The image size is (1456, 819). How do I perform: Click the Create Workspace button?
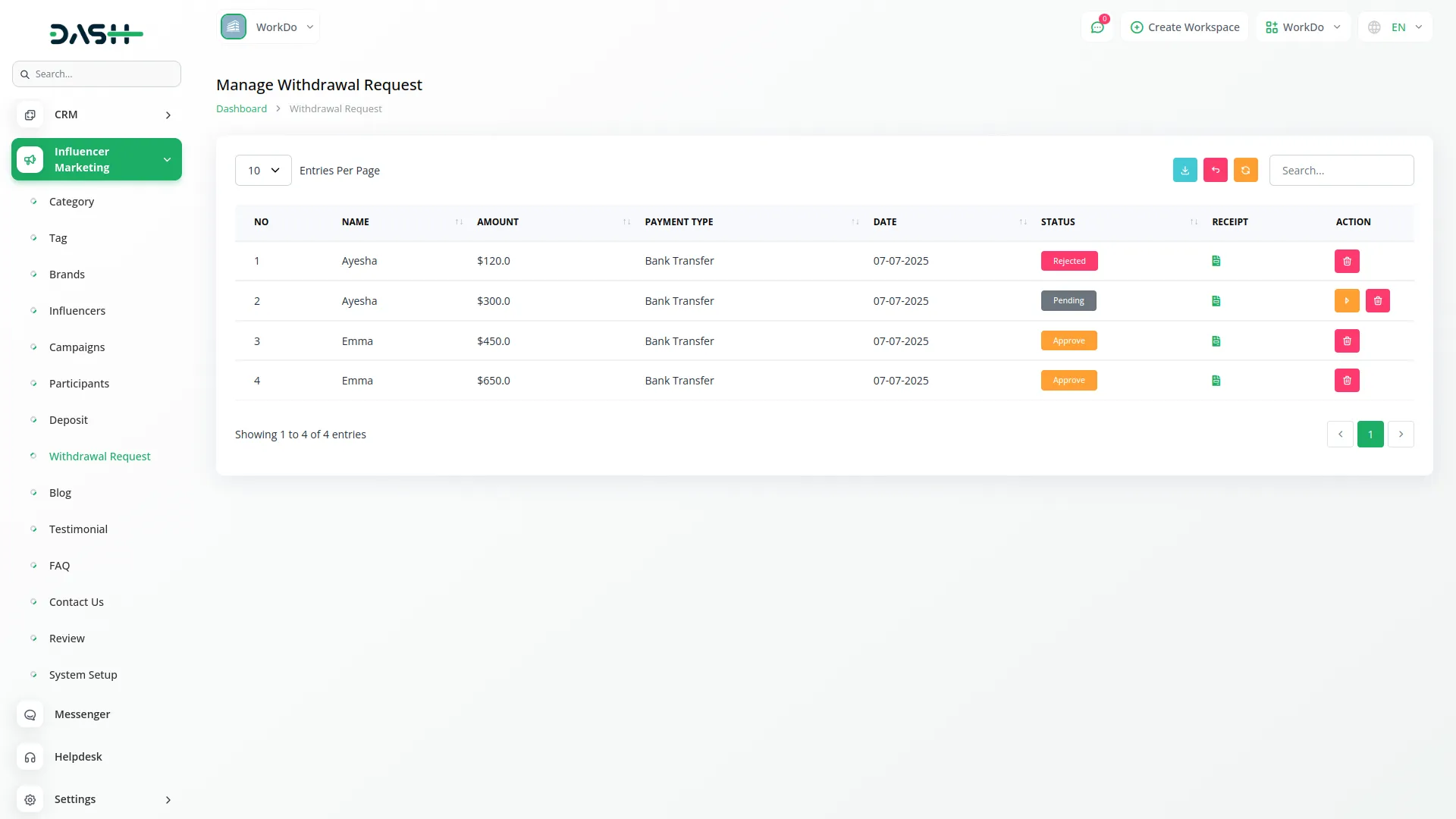(1185, 27)
